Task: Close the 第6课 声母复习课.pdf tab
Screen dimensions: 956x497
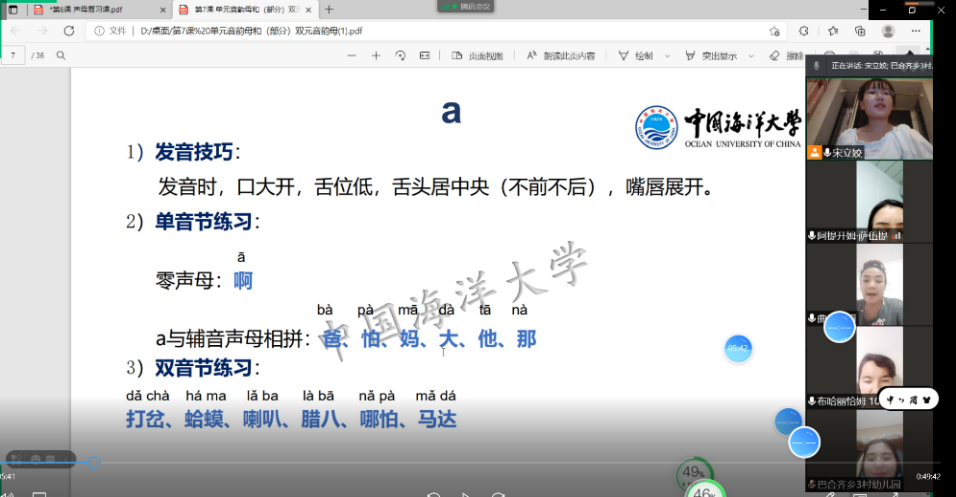Action: 162,10
